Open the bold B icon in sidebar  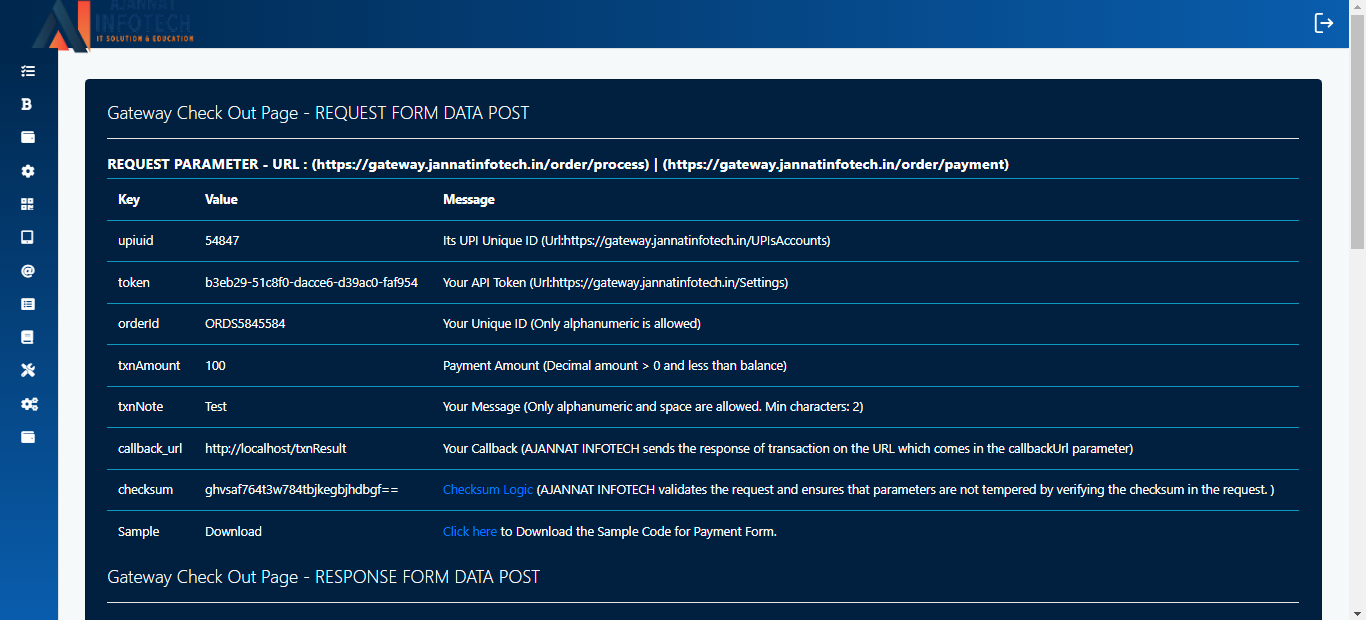point(27,104)
